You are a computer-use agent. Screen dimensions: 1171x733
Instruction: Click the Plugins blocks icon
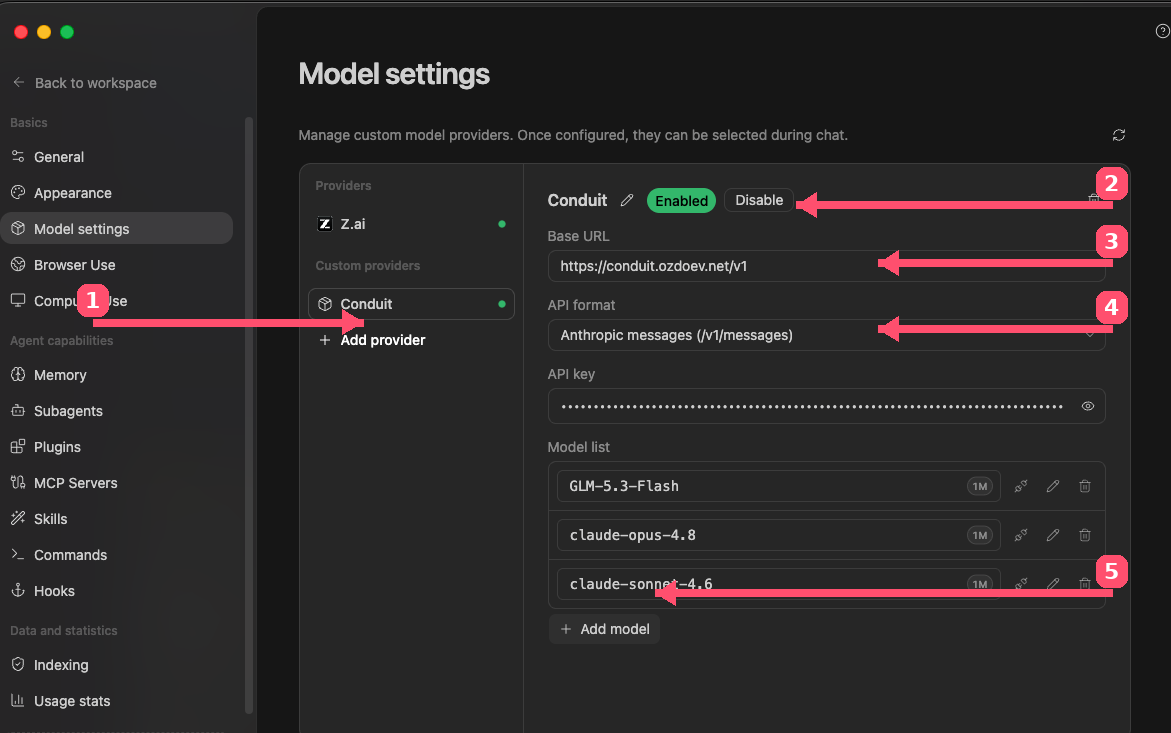click(x=18, y=446)
